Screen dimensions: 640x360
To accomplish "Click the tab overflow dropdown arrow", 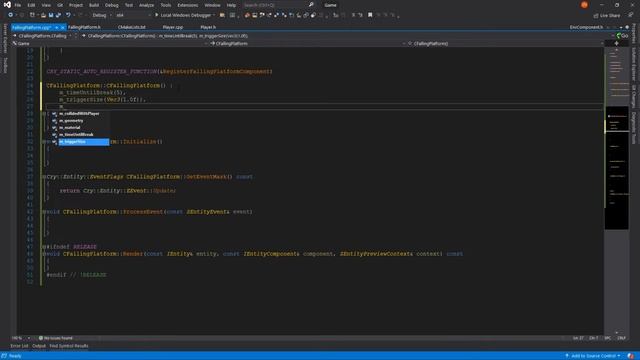I will point(621,27).
